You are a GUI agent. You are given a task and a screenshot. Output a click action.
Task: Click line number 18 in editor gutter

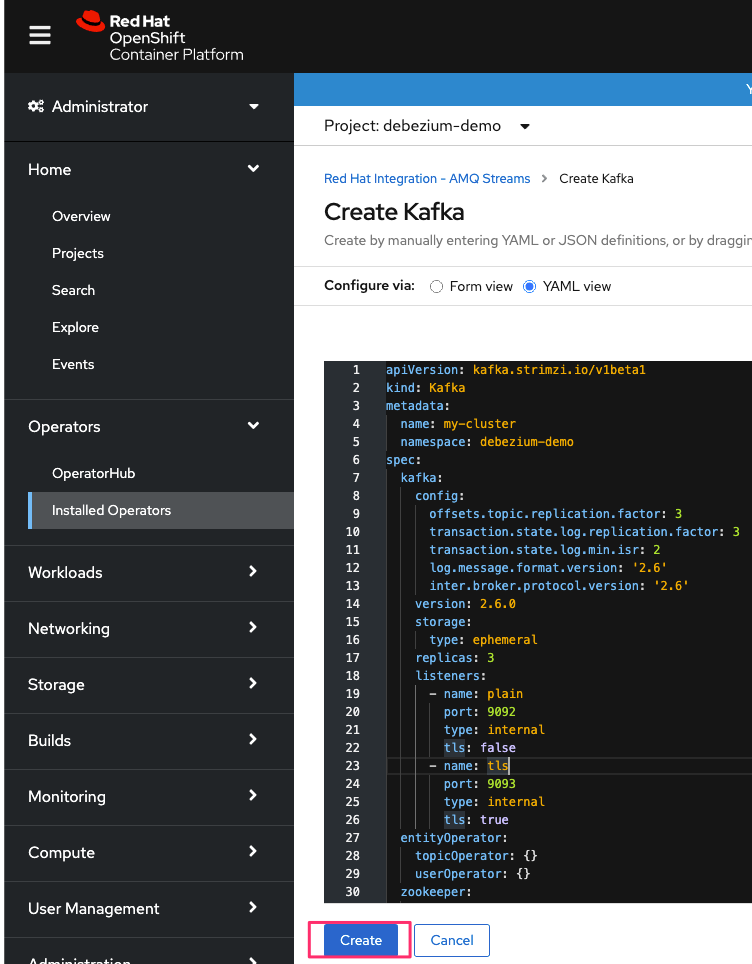(x=352, y=676)
